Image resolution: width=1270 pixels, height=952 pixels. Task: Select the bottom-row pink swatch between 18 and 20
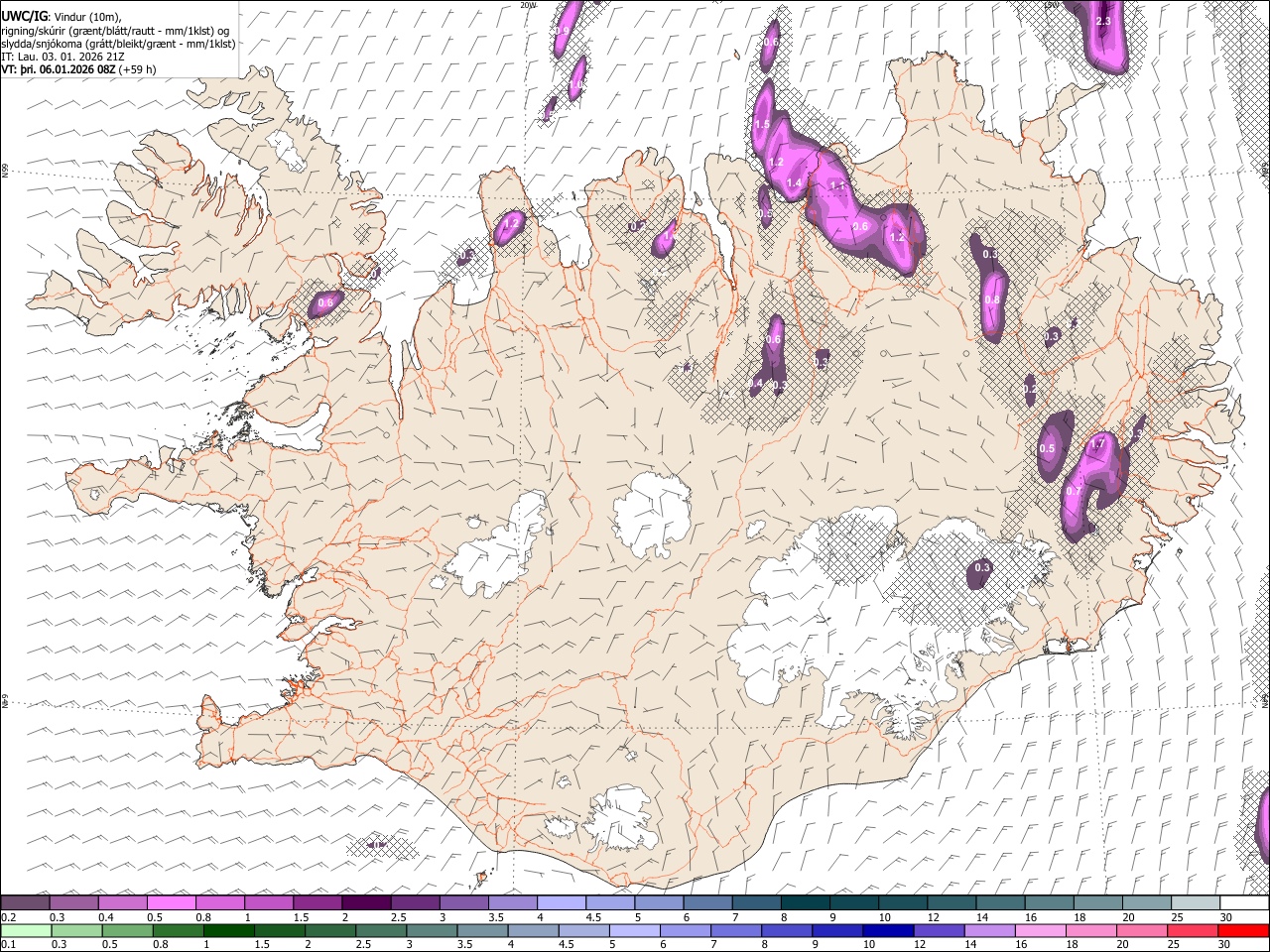[x=1093, y=930]
